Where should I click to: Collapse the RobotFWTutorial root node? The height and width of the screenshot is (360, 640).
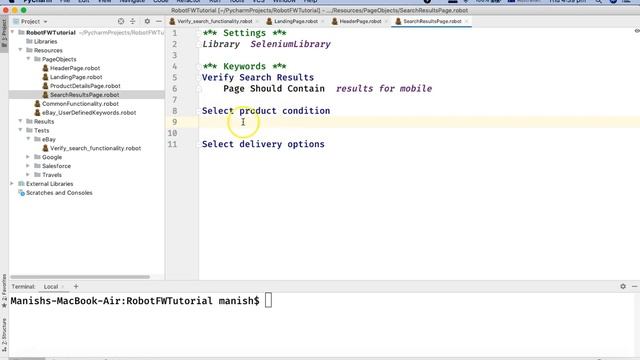(12, 32)
